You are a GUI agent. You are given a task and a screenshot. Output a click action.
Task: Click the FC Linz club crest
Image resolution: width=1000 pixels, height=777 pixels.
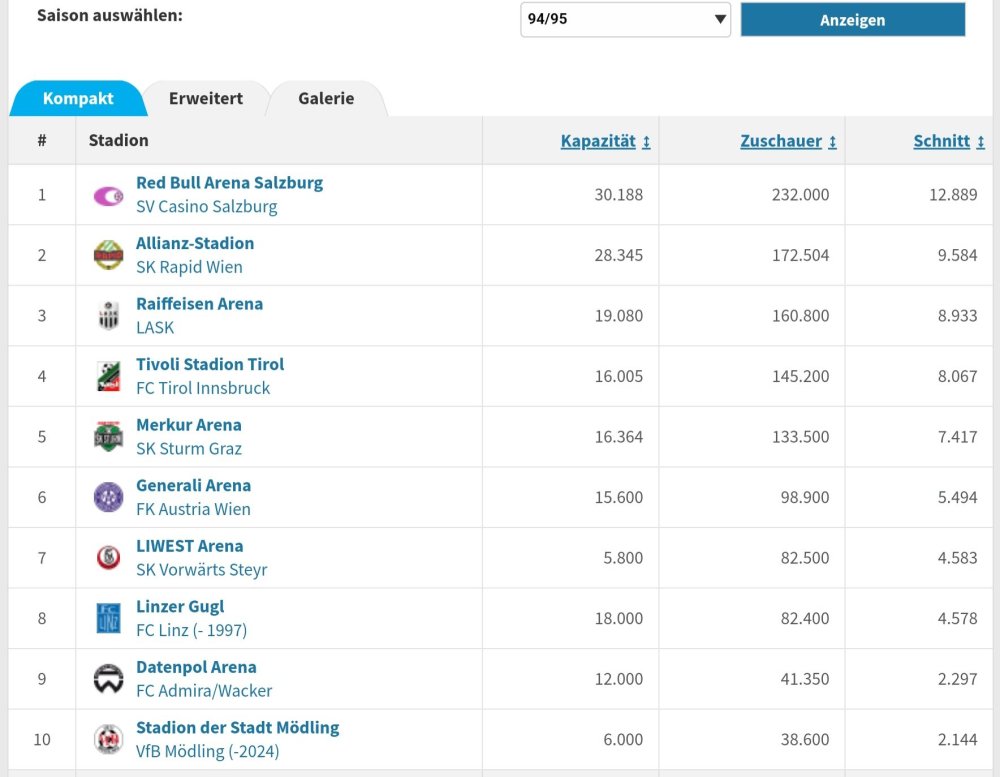[108, 619]
